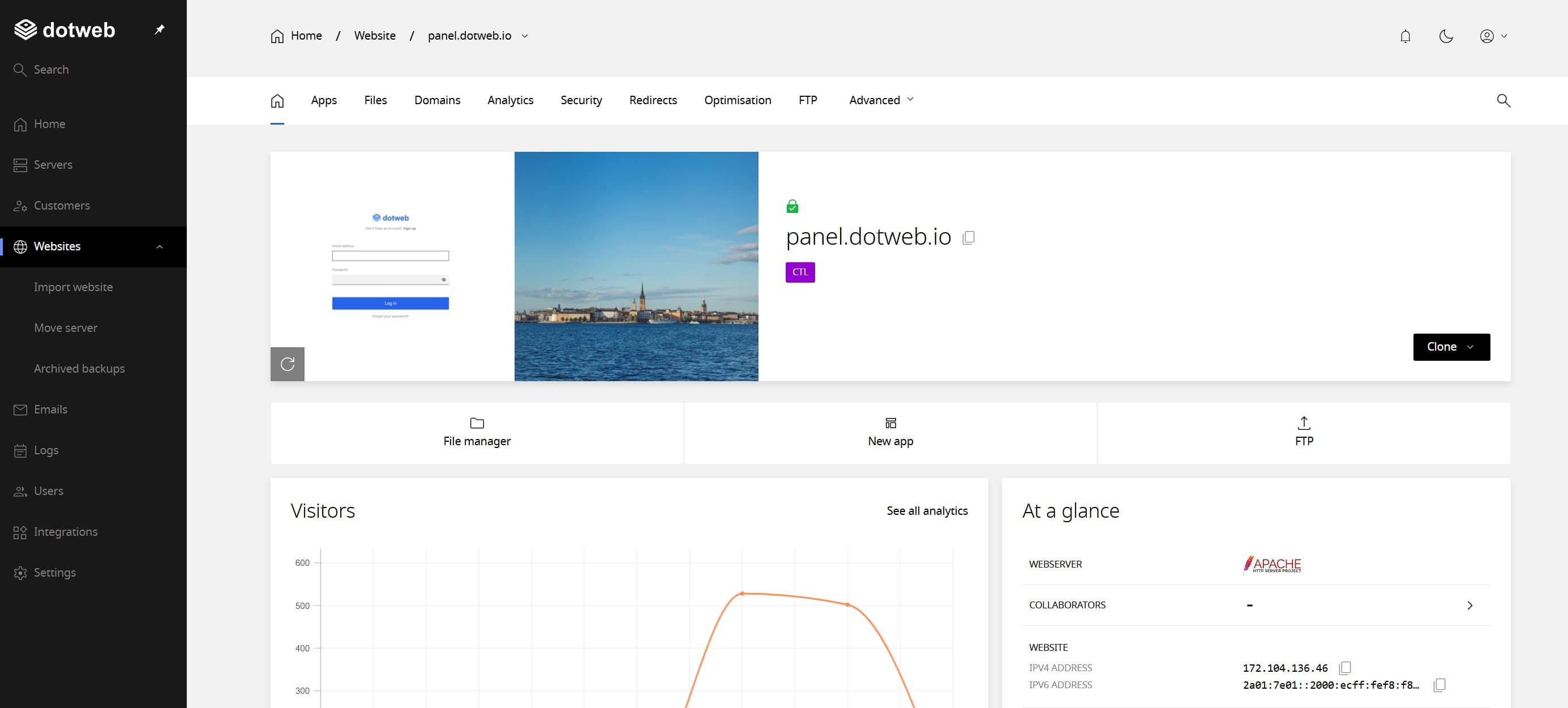Open Move server submenu item
Viewport: 1568px width, 708px height.
click(x=66, y=328)
